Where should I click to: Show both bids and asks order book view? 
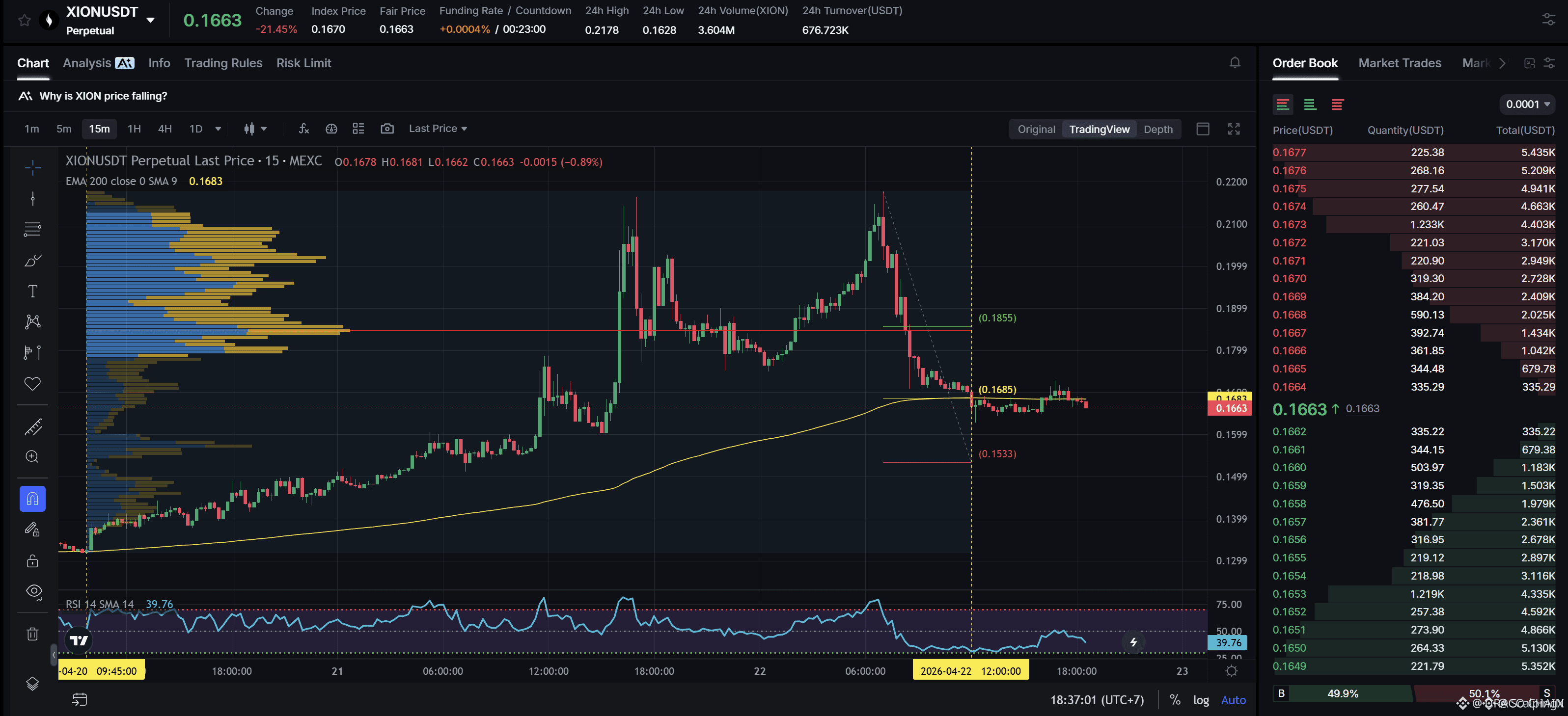coord(1283,105)
